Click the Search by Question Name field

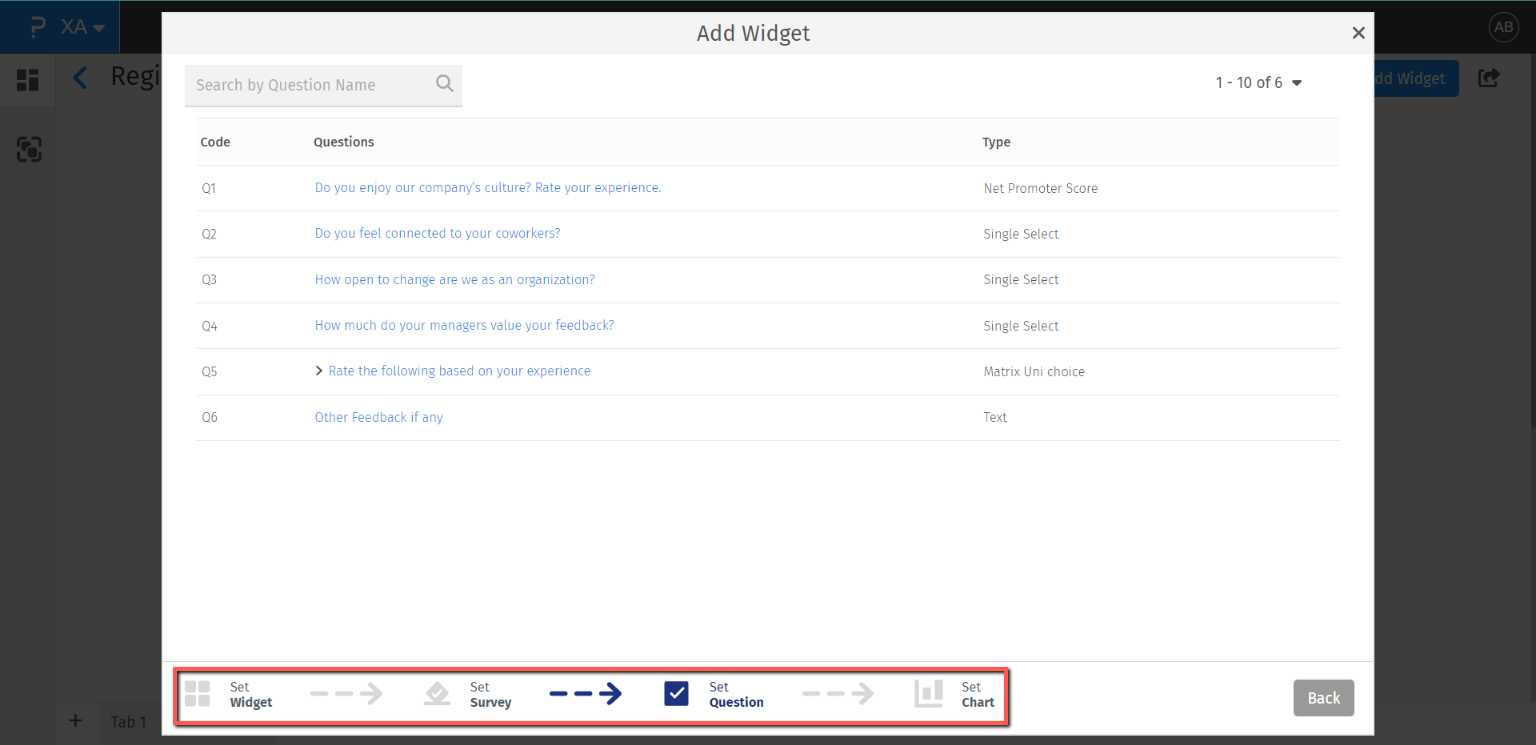[x=310, y=85]
